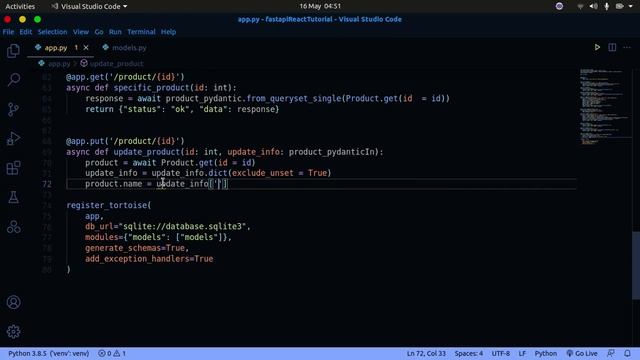Open the Help menu
This screenshot has height=360, width=640.
point(168,32)
